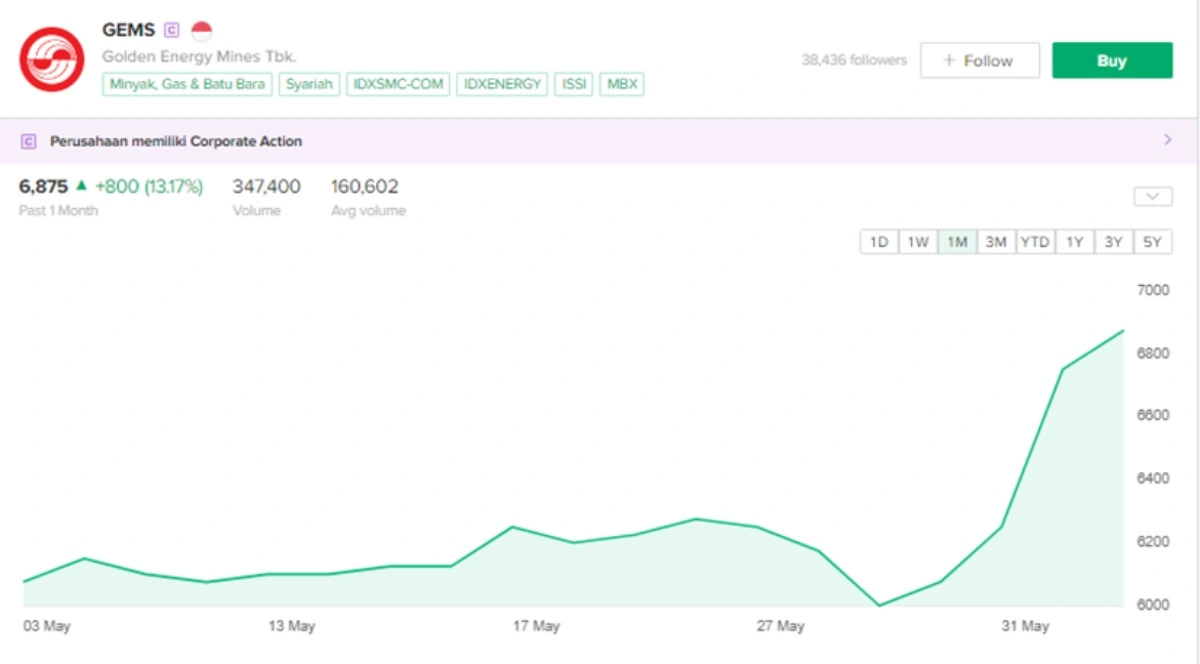Image resolution: width=1200 pixels, height=664 pixels.
Task: Select the 1D chart range
Action: 879,242
